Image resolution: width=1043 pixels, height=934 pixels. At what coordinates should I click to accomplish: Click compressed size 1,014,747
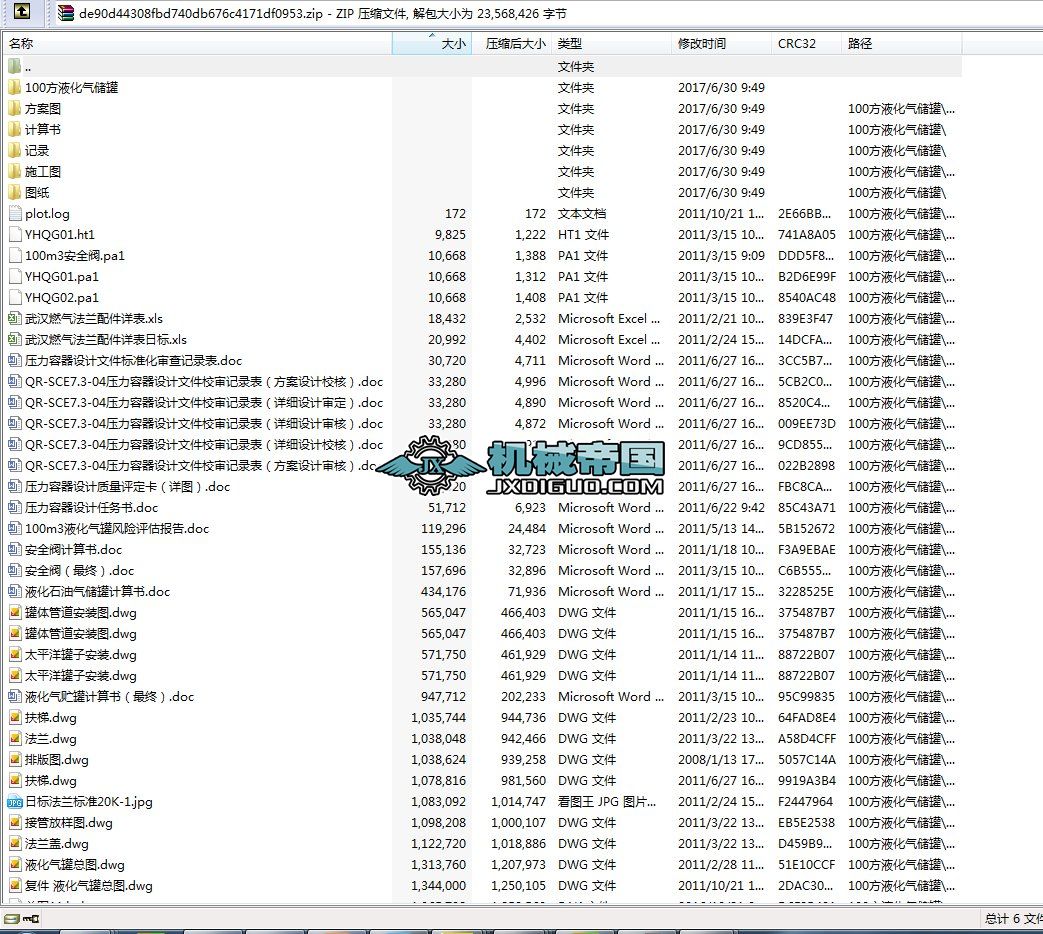[518, 802]
